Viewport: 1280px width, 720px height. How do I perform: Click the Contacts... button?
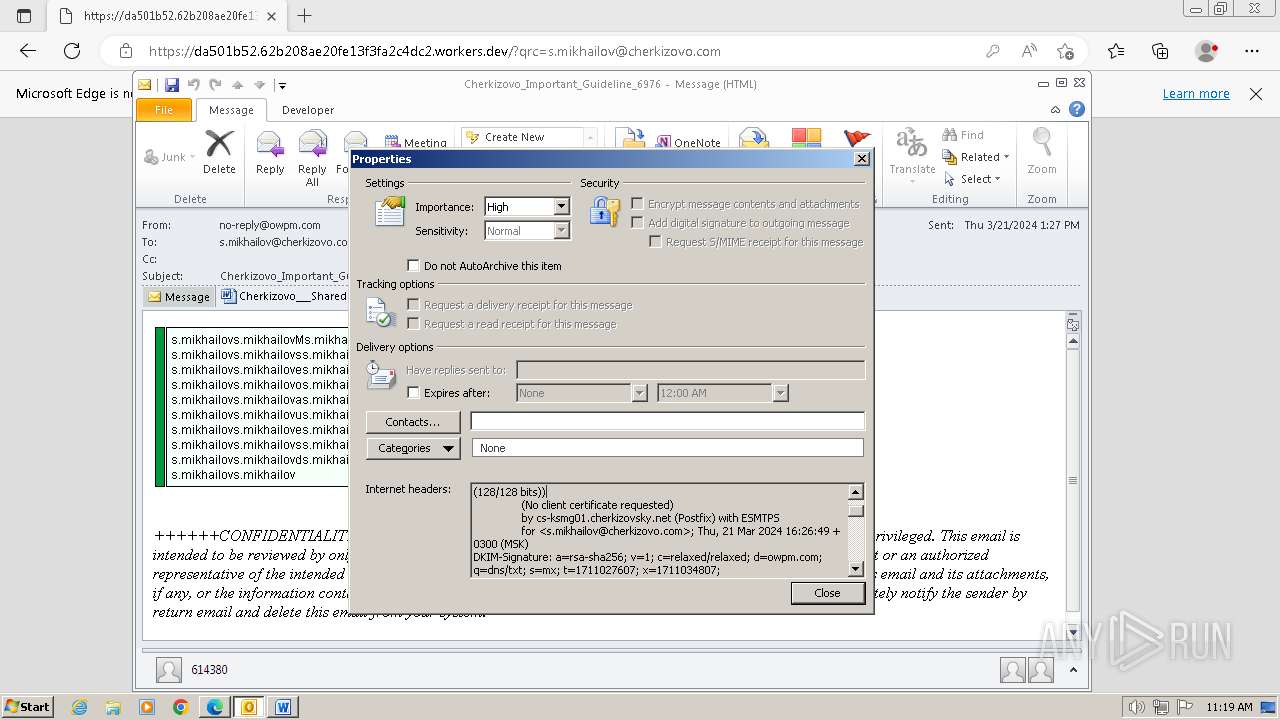(413, 422)
